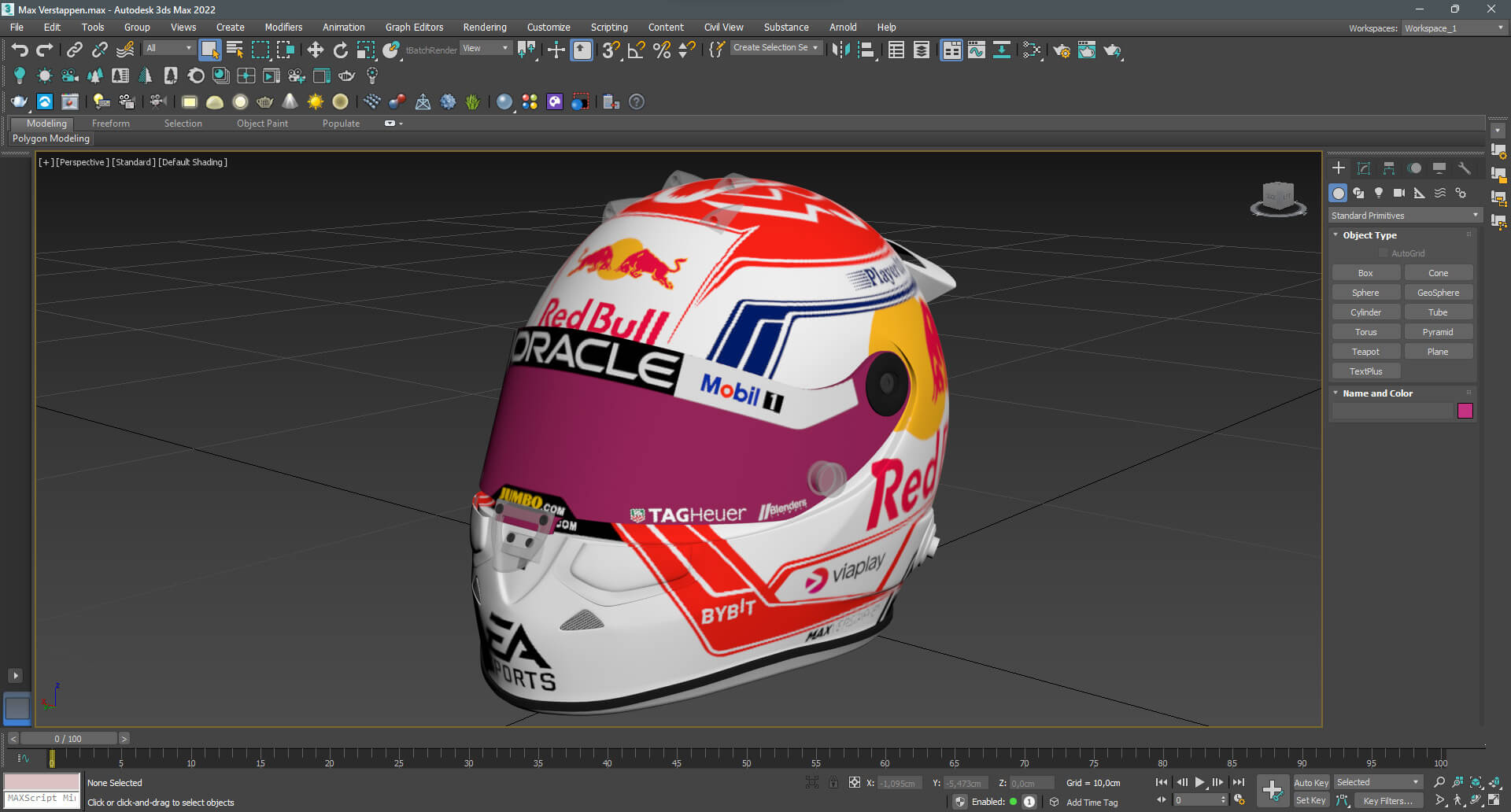Toggle Set Key mode button
The height and width of the screenshot is (812, 1511).
tap(1311, 800)
